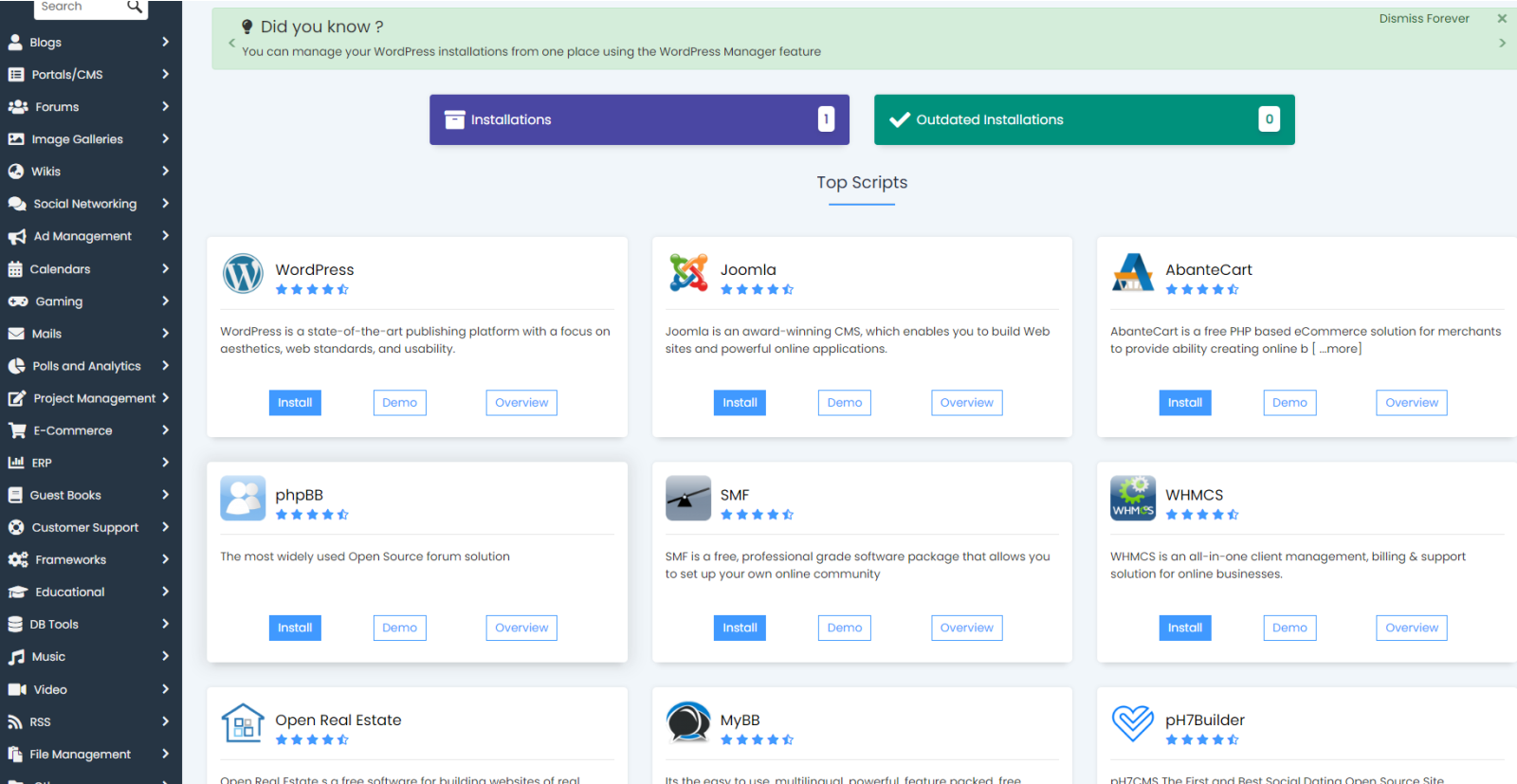Expand the E-Commerce category
This screenshot has width=1517, height=784.
pyautogui.click(x=90, y=430)
